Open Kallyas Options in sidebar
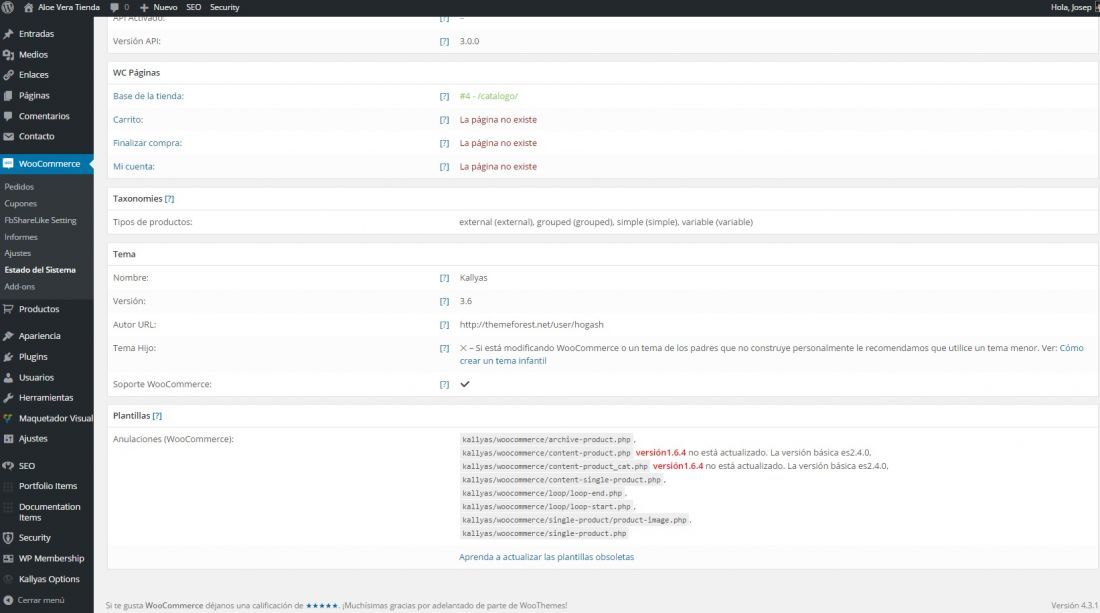Screen dimensions: 1100x613 point(49,579)
